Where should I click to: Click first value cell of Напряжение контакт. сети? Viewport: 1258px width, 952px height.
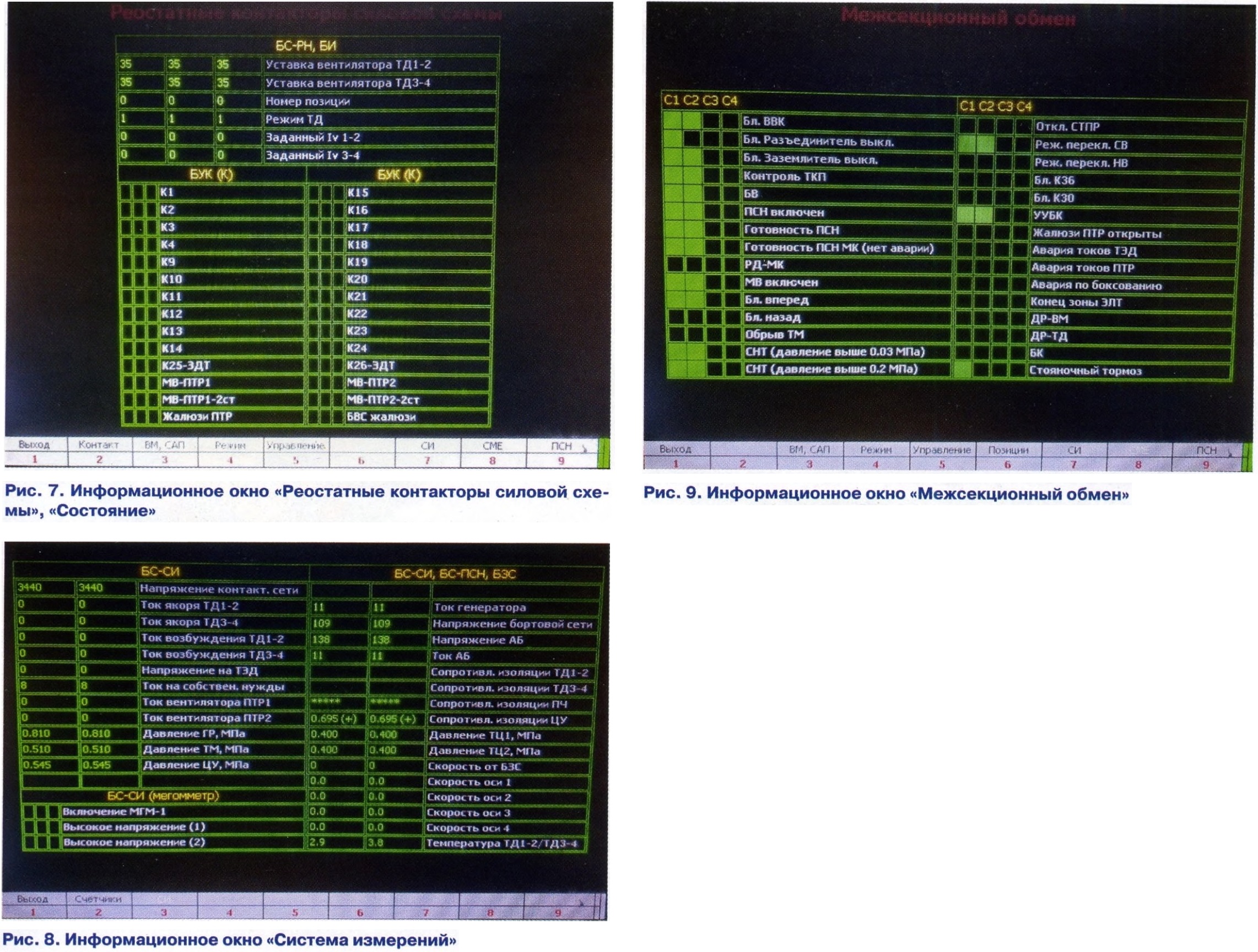coord(45,587)
